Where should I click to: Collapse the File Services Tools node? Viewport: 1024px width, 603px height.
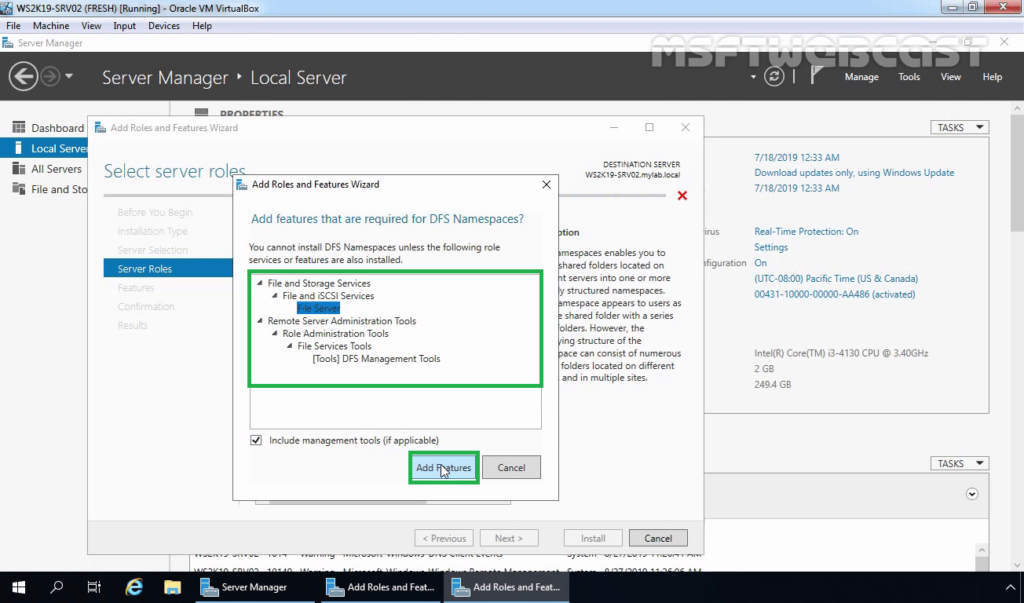pyautogui.click(x=290, y=346)
